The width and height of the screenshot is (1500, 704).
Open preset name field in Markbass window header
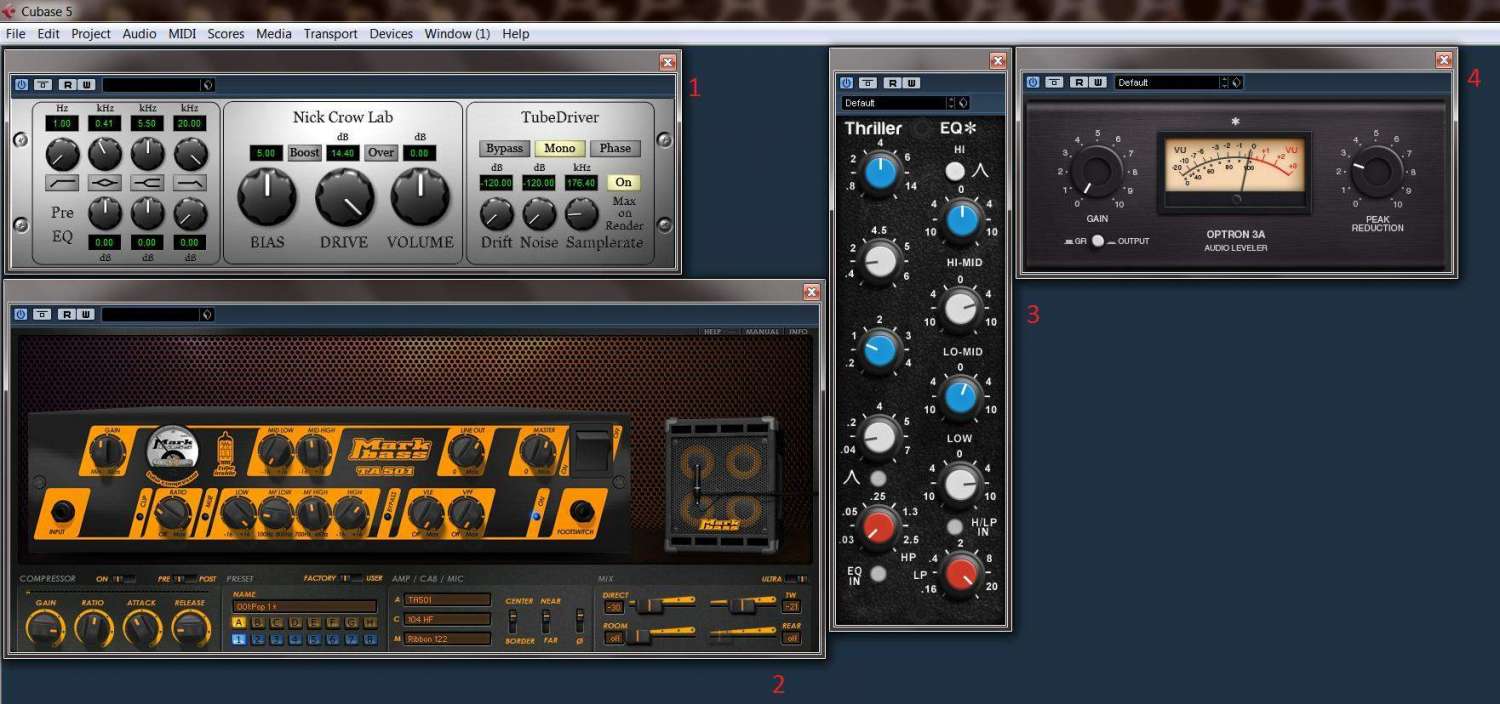coord(152,314)
